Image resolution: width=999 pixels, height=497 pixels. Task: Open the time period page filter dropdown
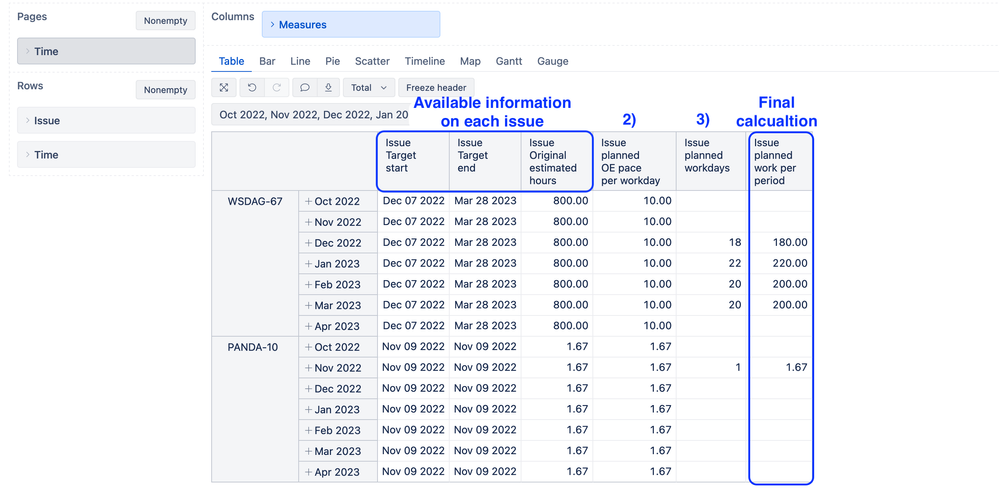312,115
